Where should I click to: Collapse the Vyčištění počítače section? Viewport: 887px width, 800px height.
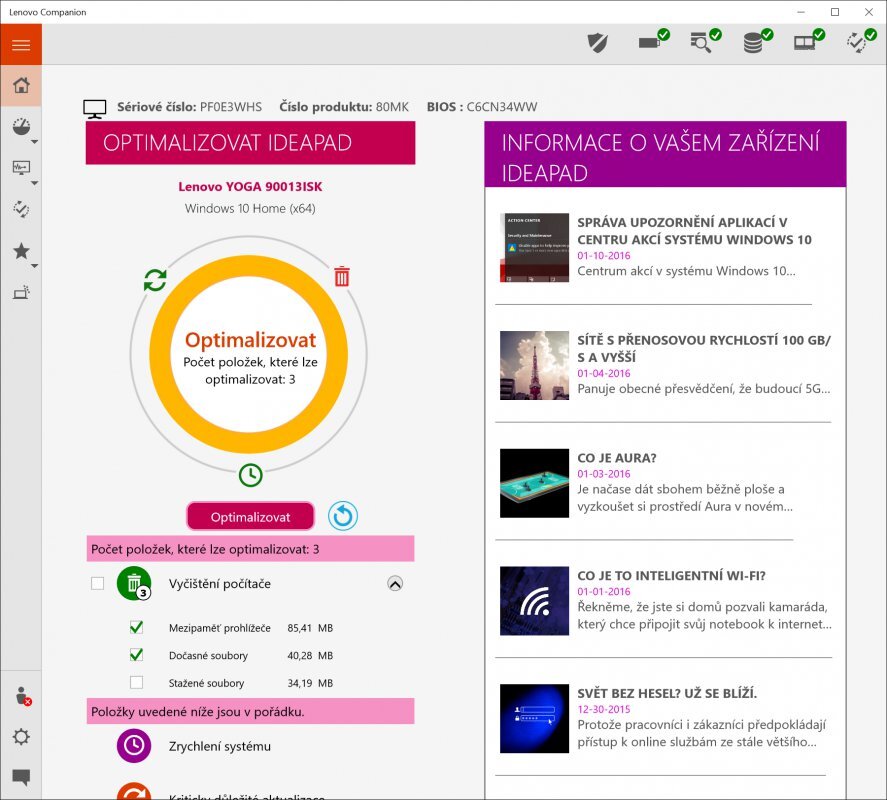pos(396,583)
